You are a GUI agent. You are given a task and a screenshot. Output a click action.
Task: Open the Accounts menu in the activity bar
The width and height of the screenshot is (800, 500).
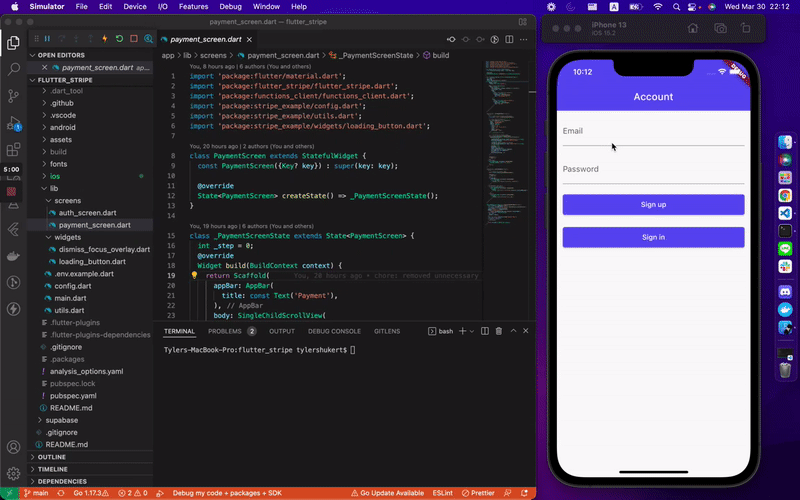[13, 447]
